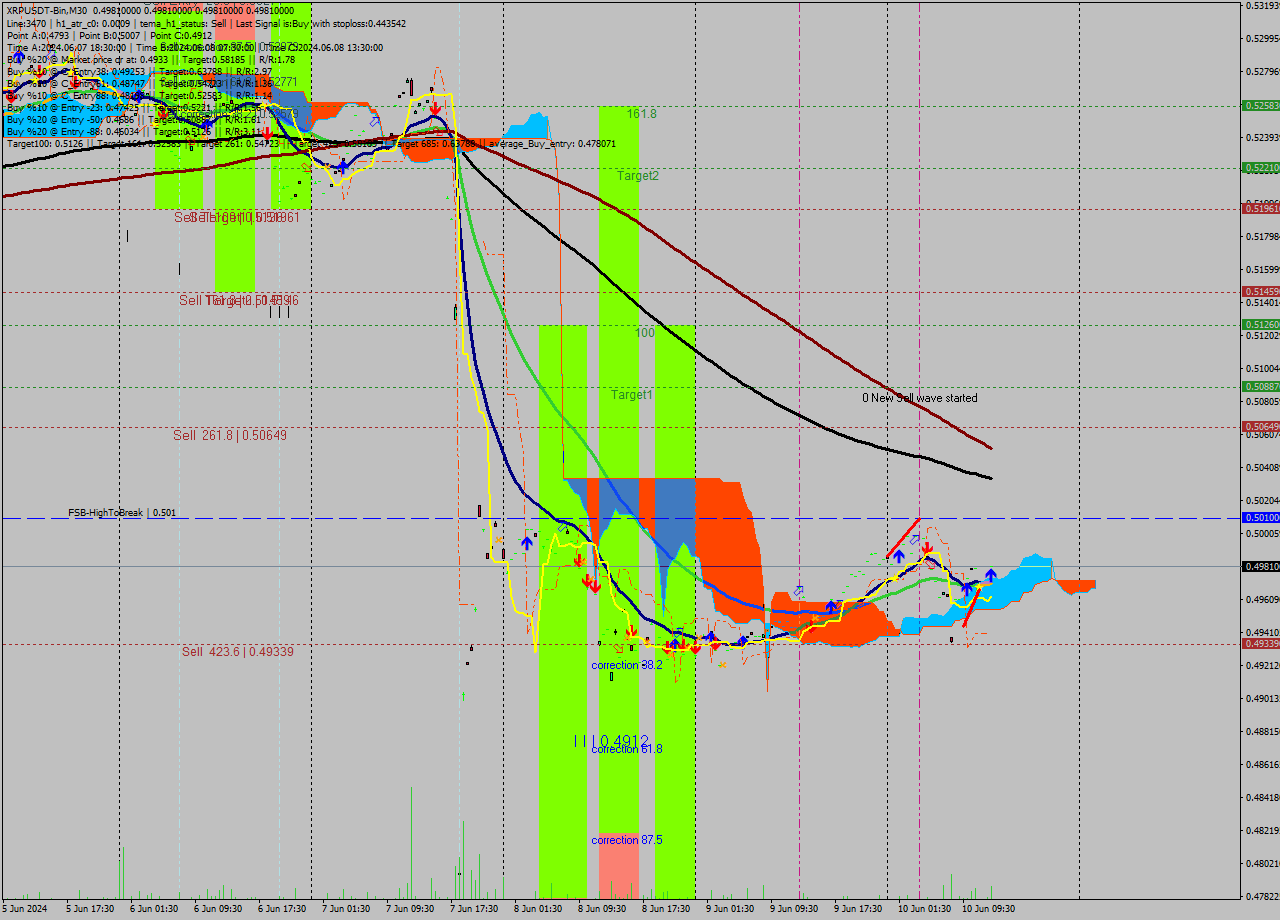Click the red 0.51961 price tag

click(x=1260, y=208)
